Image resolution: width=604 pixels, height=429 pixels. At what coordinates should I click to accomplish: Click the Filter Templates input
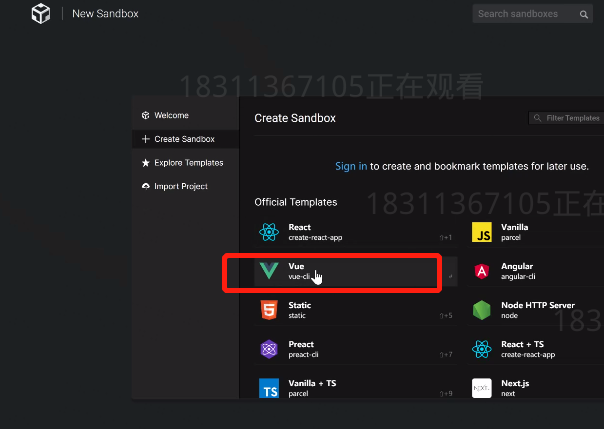pyautogui.click(x=566, y=118)
